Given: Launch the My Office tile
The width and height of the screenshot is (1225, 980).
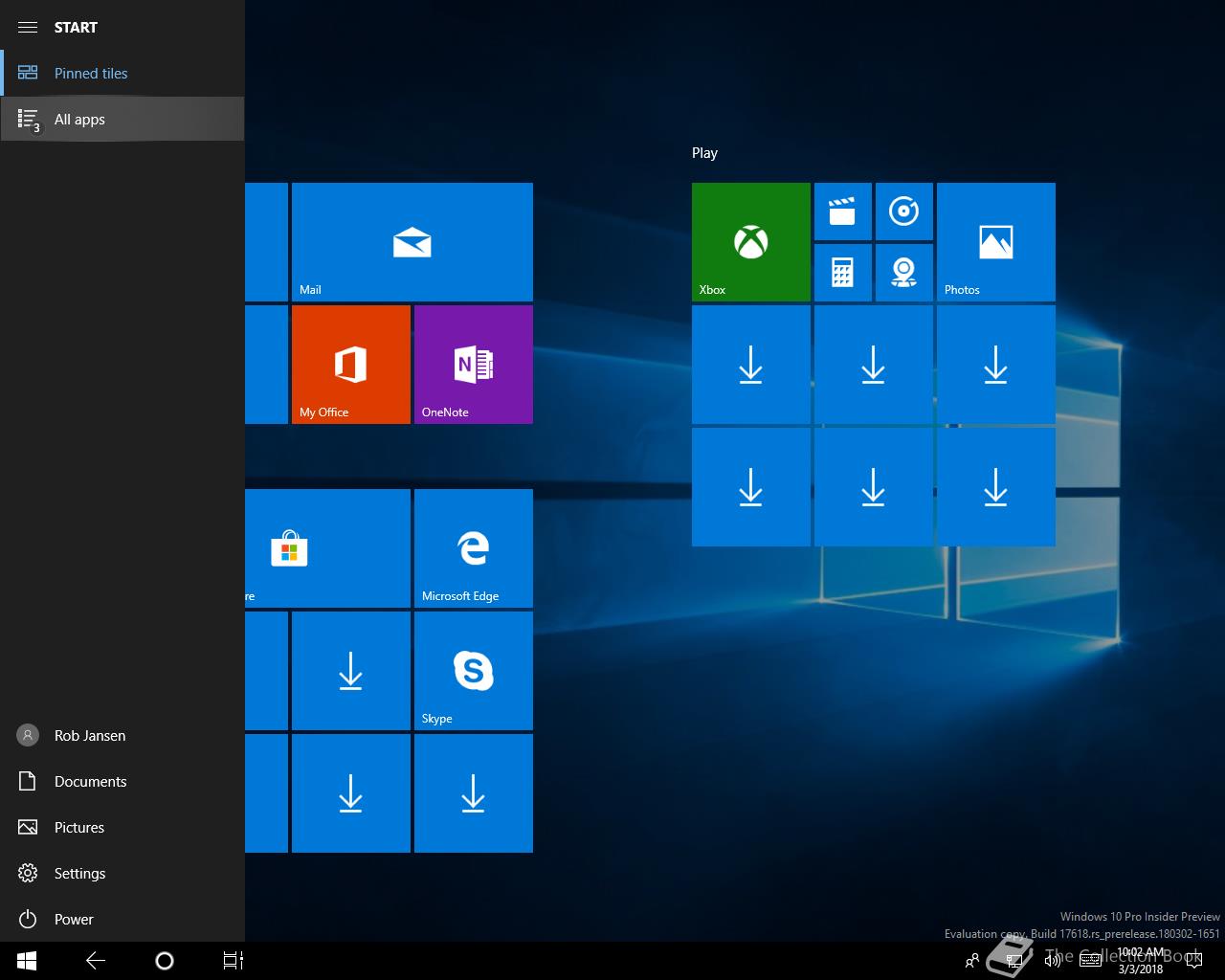Looking at the screenshot, I should tap(351, 365).
